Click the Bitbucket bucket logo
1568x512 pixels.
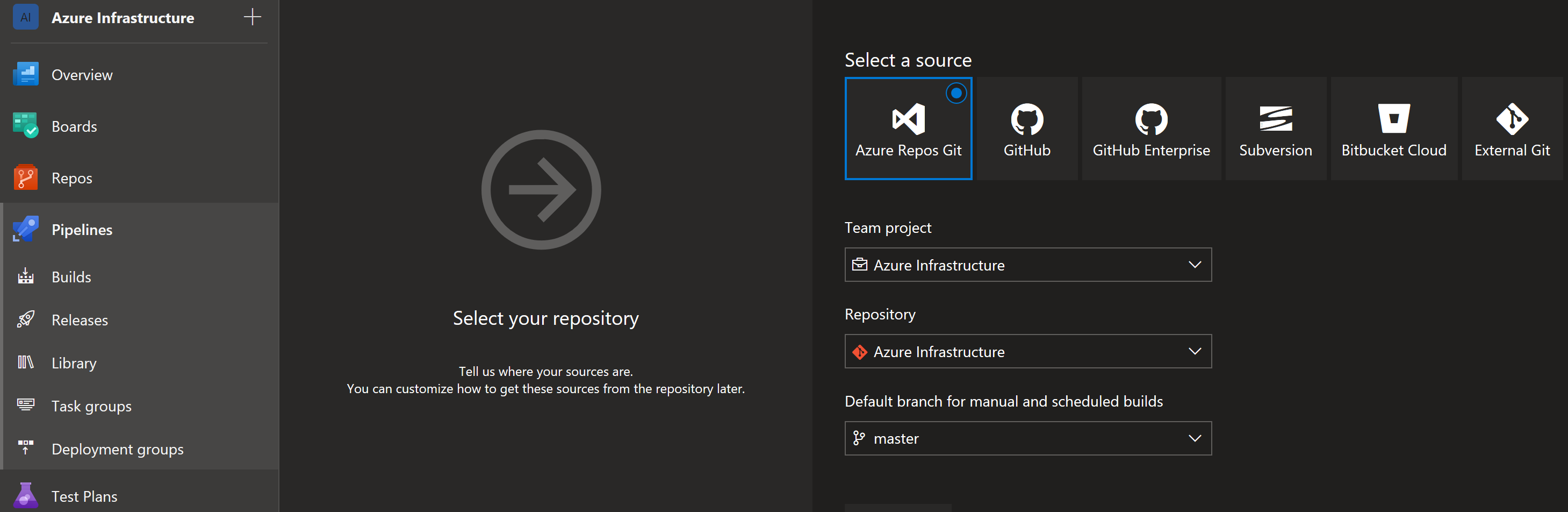click(x=1394, y=118)
